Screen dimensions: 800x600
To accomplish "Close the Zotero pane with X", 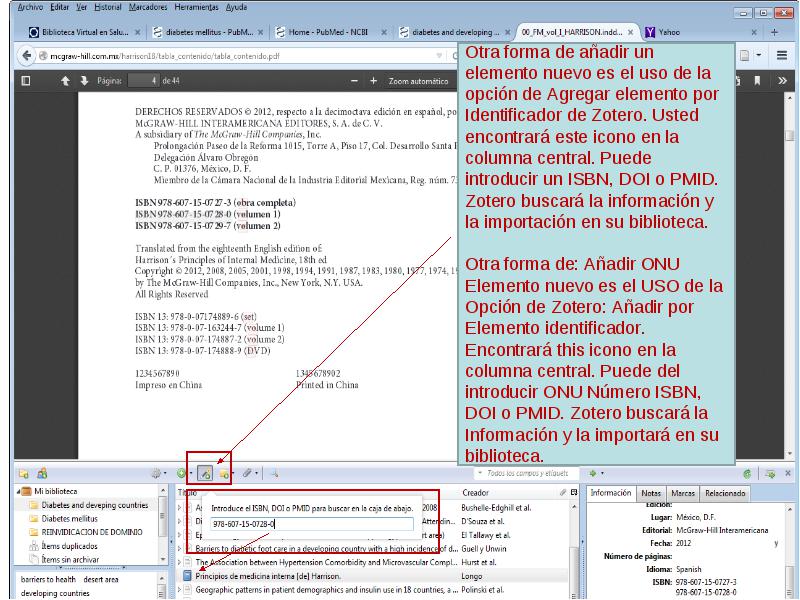I will point(788,473).
